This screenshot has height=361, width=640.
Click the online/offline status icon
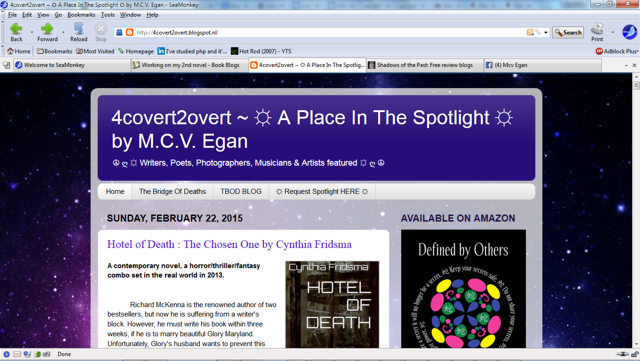623,354
